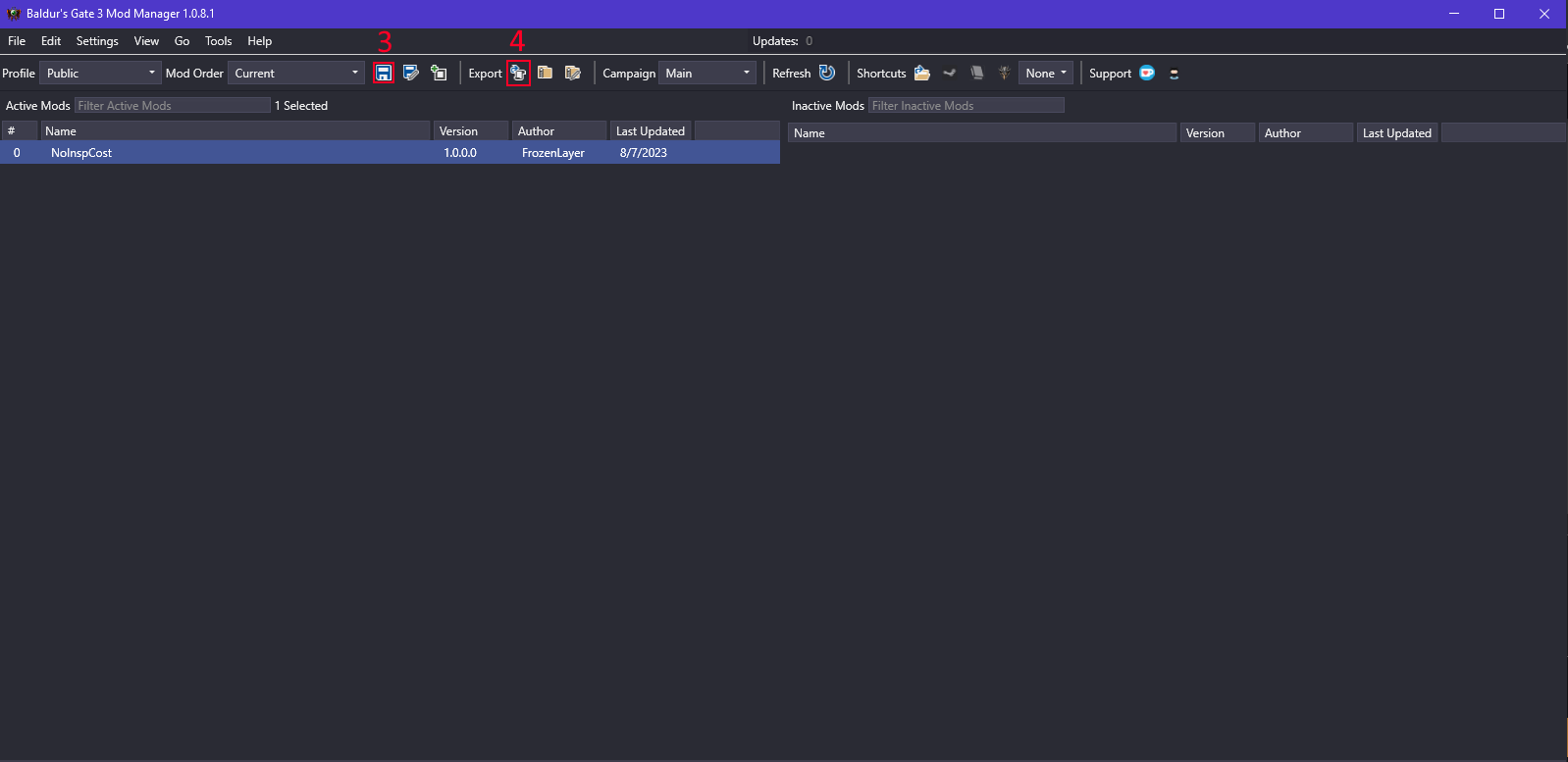This screenshot has height=762, width=1568.
Task: Click the version 1.0.0.0 cell
Action: 460,153
